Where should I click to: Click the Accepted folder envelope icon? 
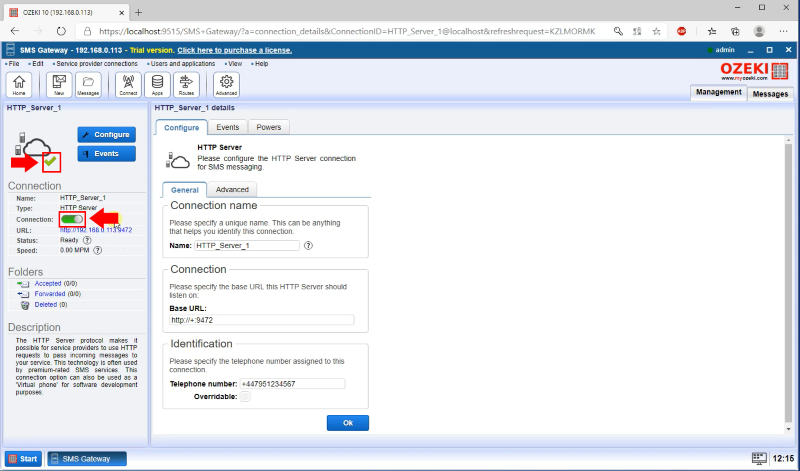pos(23,284)
